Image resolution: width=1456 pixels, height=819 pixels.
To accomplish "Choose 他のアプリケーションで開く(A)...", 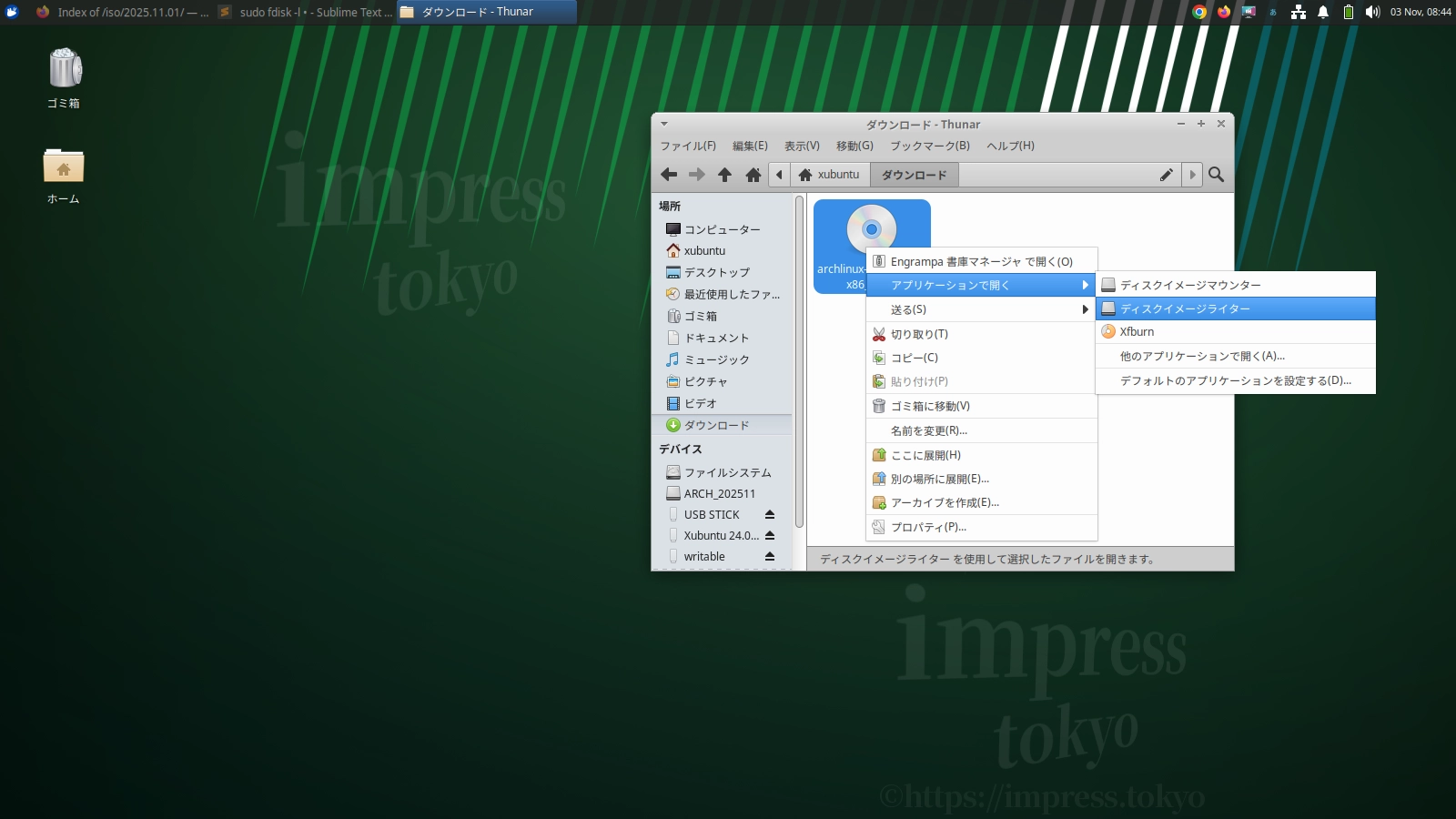I will (x=1235, y=356).
